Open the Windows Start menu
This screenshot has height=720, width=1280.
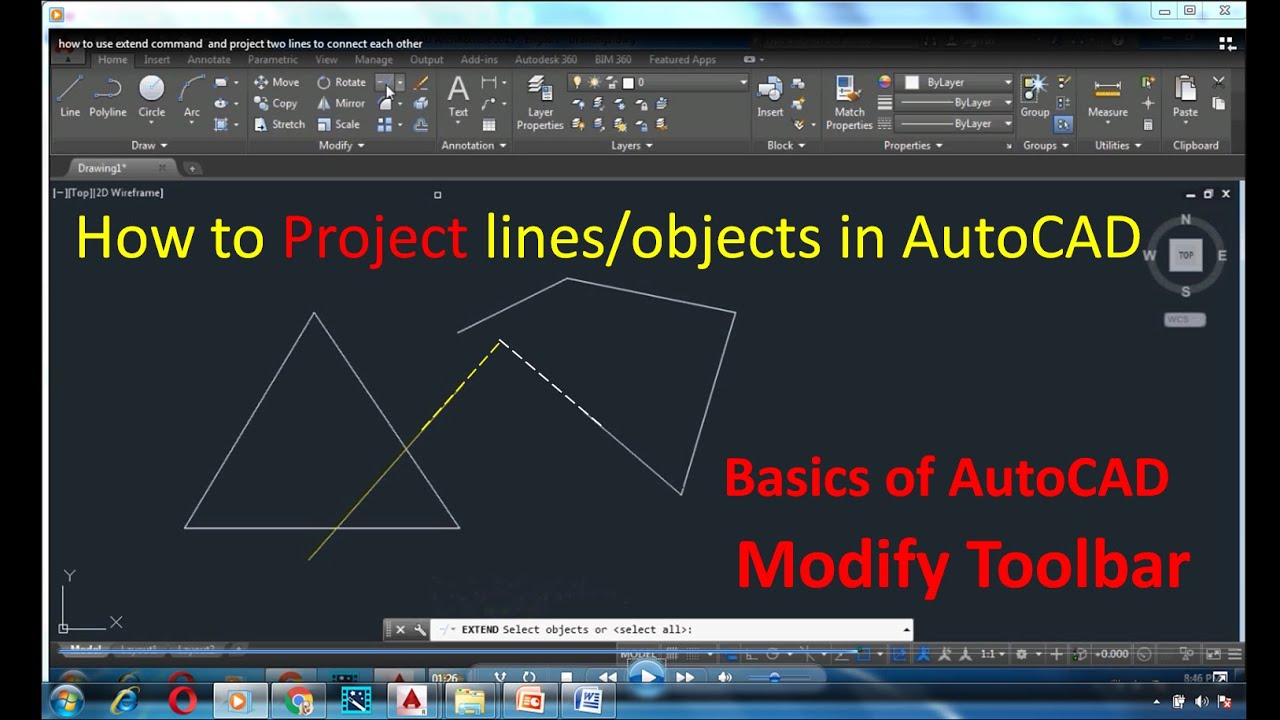coord(67,701)
